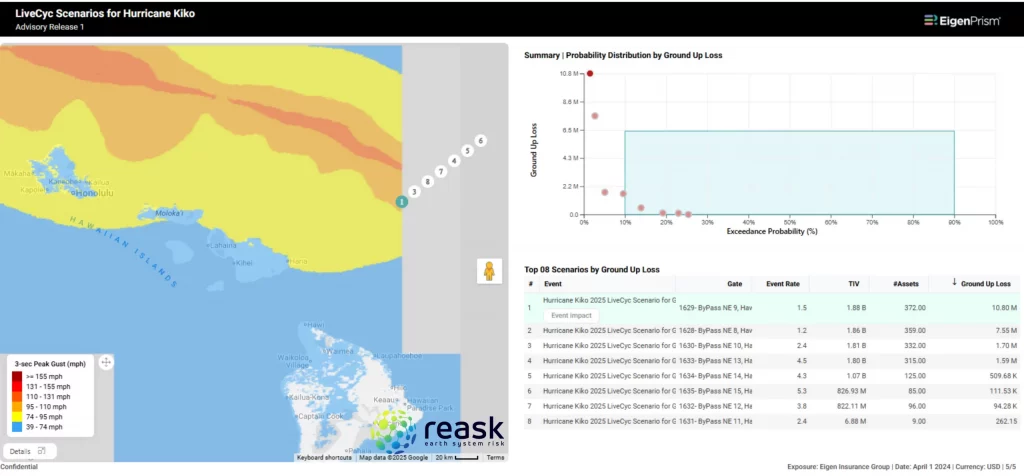Select track marker 4 on map
This screenshot has width=1024, height=476.
(454, 161)
